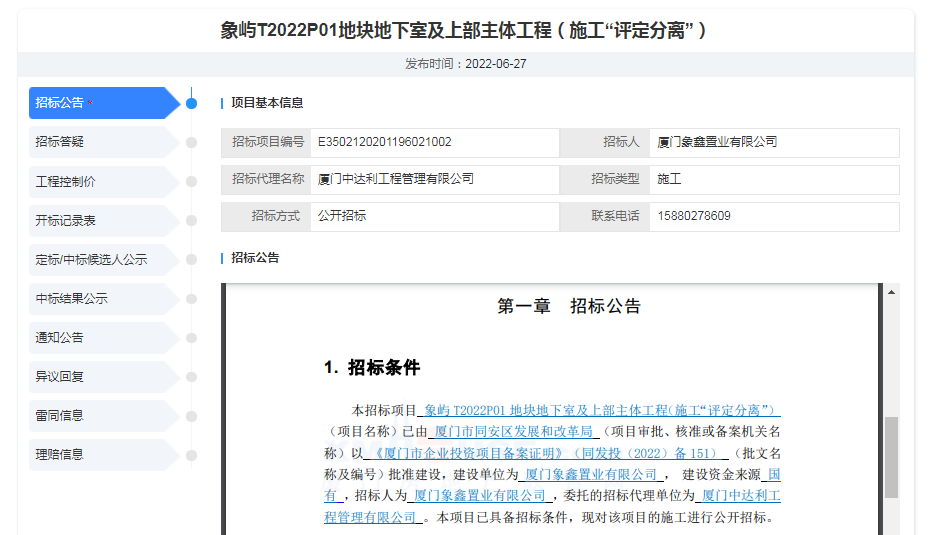Click the timeline dot beside 中标结果公示

click(191, 299)
